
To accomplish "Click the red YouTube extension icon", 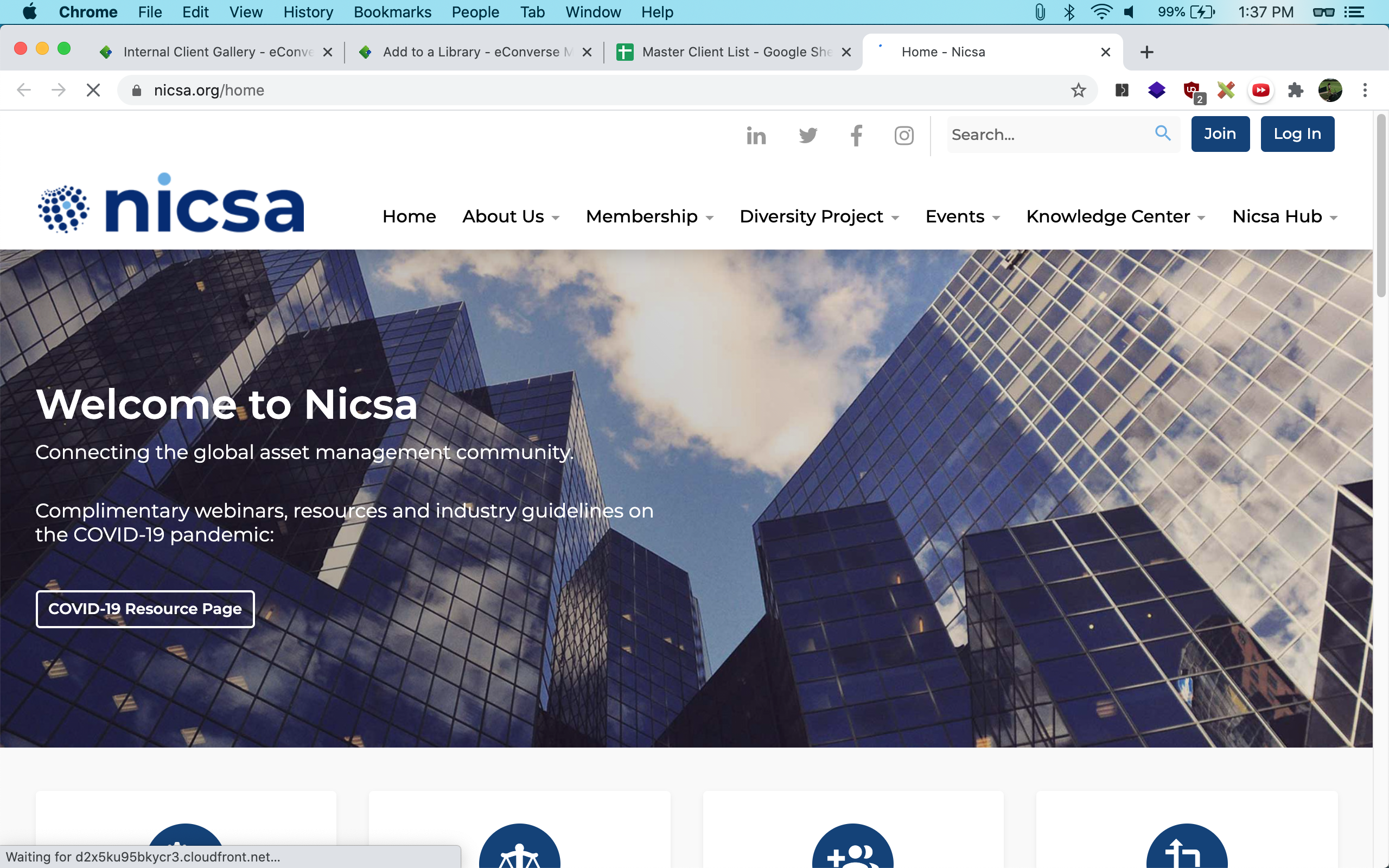I will [x=1260, y=90].
